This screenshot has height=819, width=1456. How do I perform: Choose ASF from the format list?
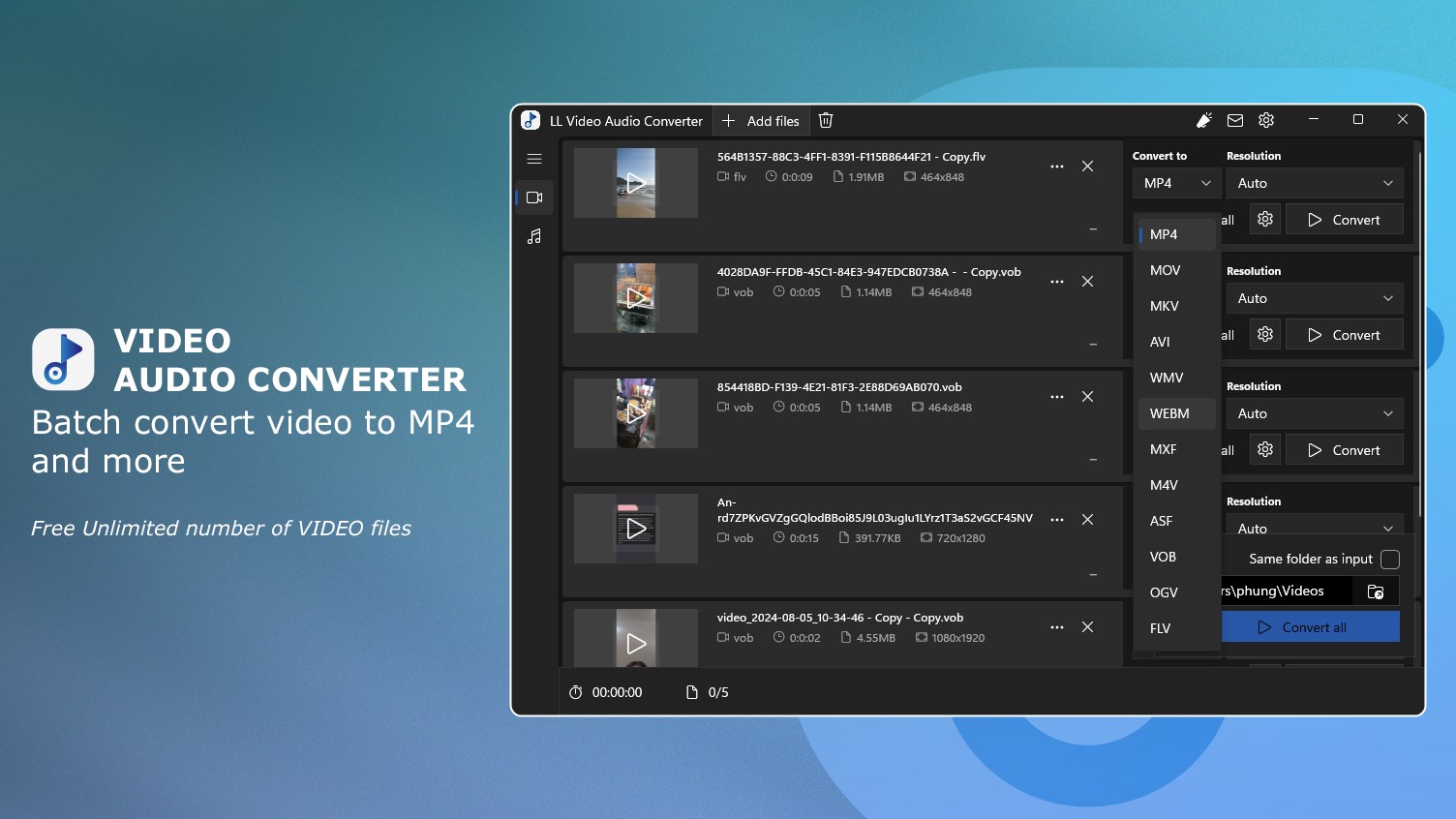[1177, 521]
